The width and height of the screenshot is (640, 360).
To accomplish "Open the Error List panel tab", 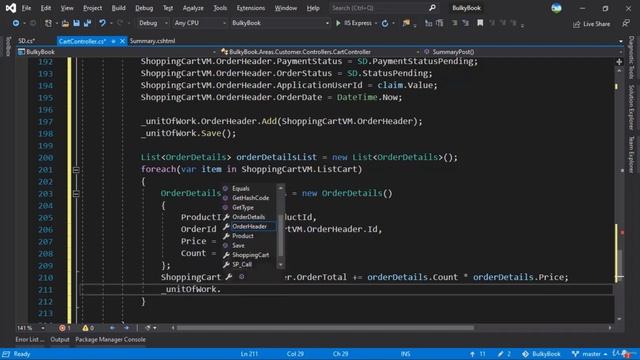I will [29, 340].
